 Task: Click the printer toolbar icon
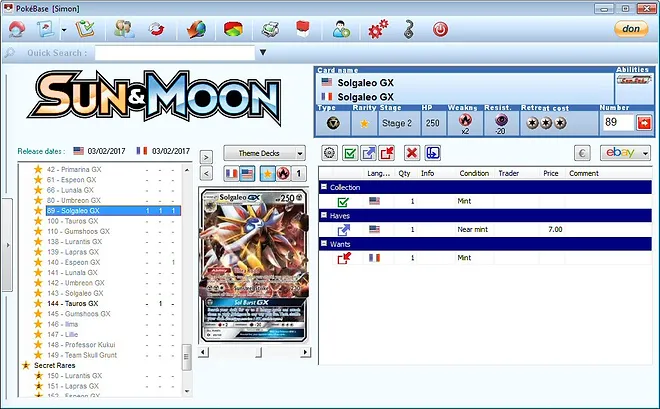[270, 29]
